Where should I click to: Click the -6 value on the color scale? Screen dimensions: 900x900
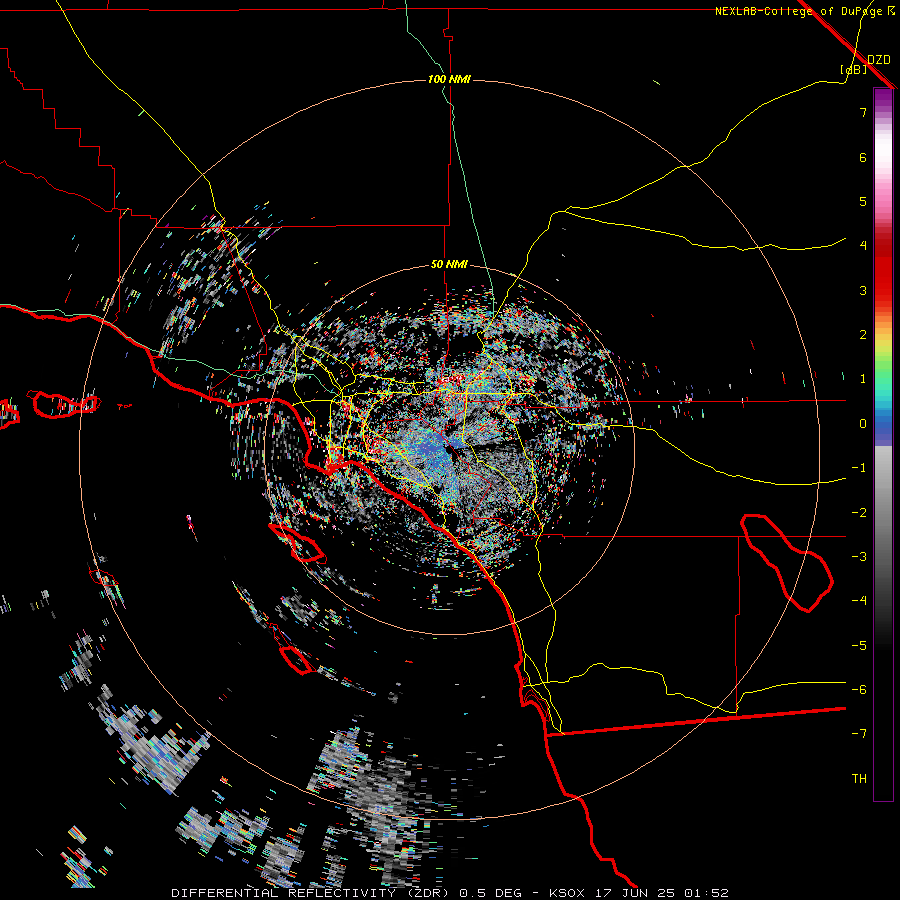(859, 690)
